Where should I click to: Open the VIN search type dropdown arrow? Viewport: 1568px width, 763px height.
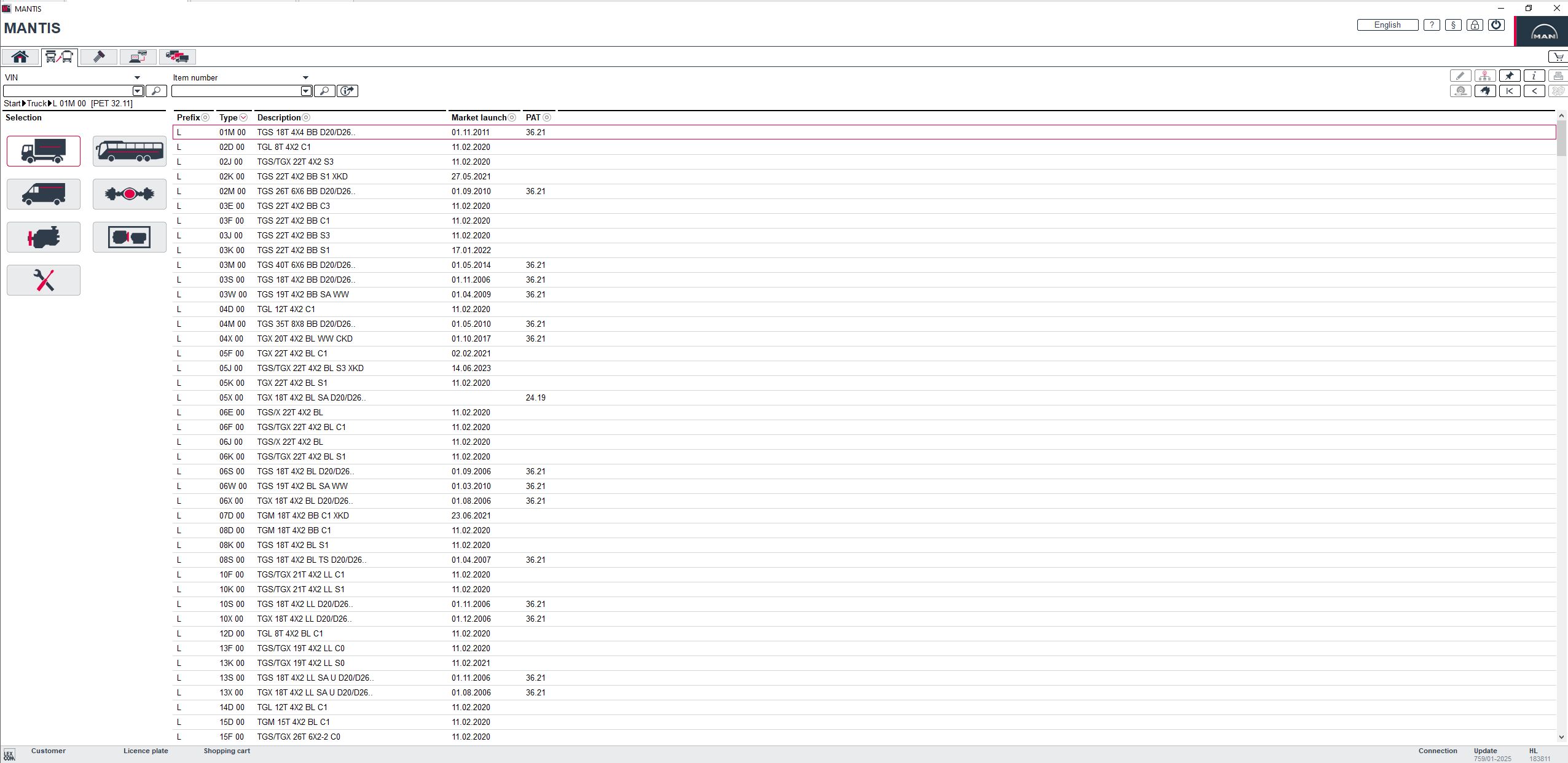137,78
